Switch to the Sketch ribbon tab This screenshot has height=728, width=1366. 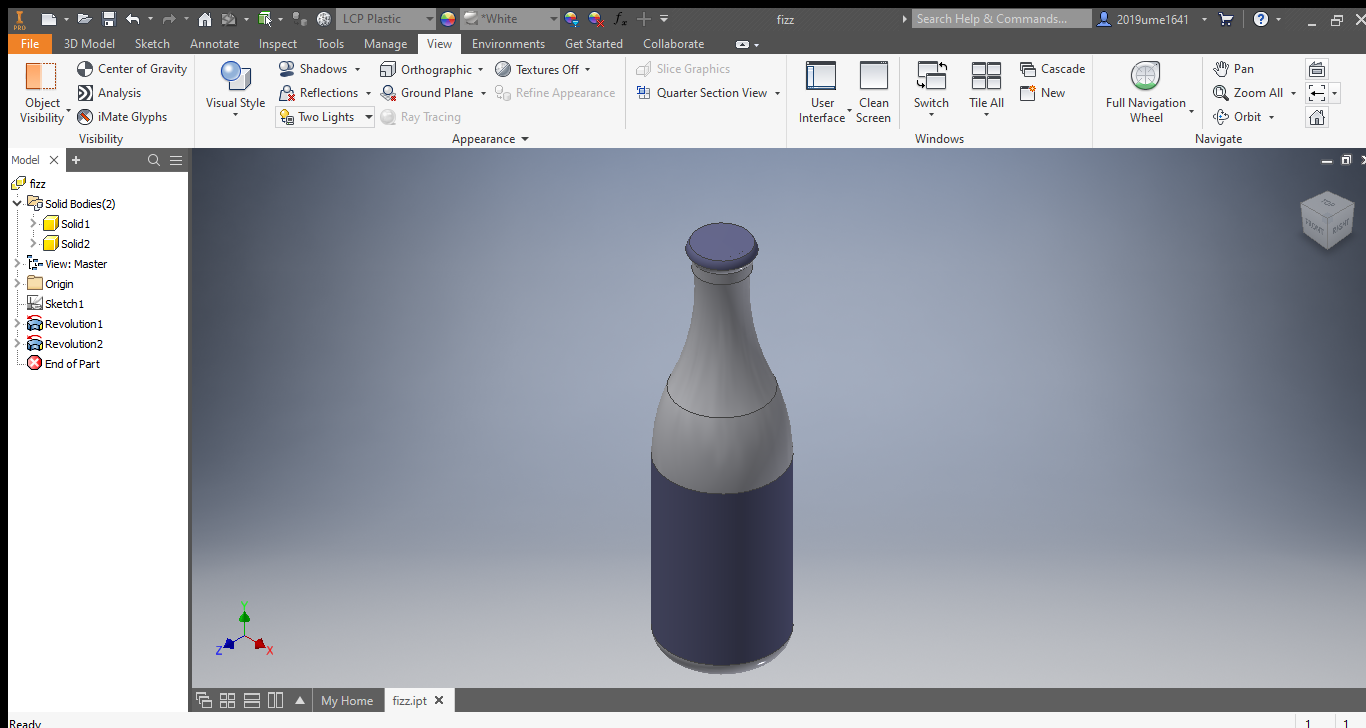pos(152,44)
